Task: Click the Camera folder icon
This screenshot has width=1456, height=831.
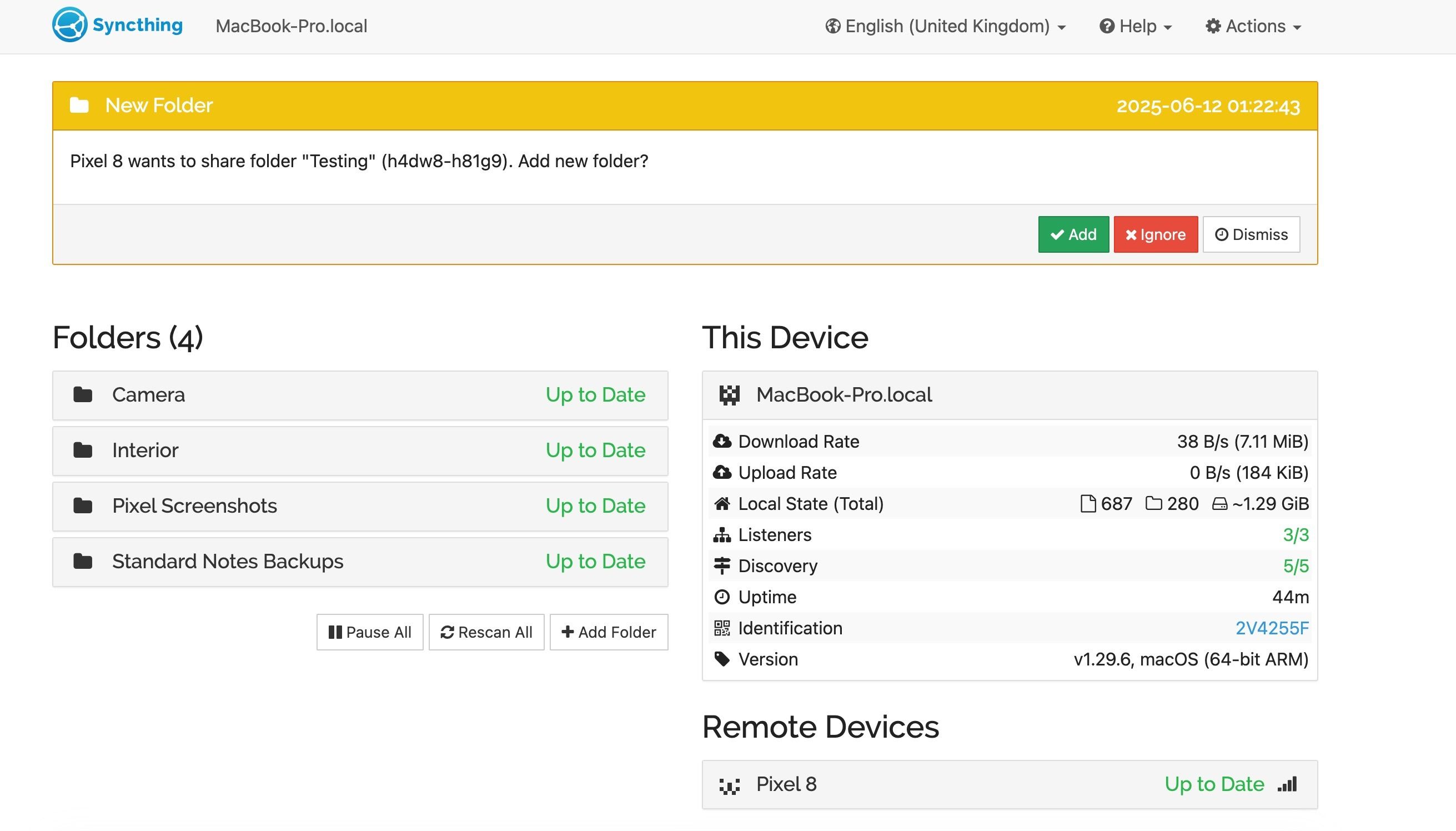Action: [83, 394]
